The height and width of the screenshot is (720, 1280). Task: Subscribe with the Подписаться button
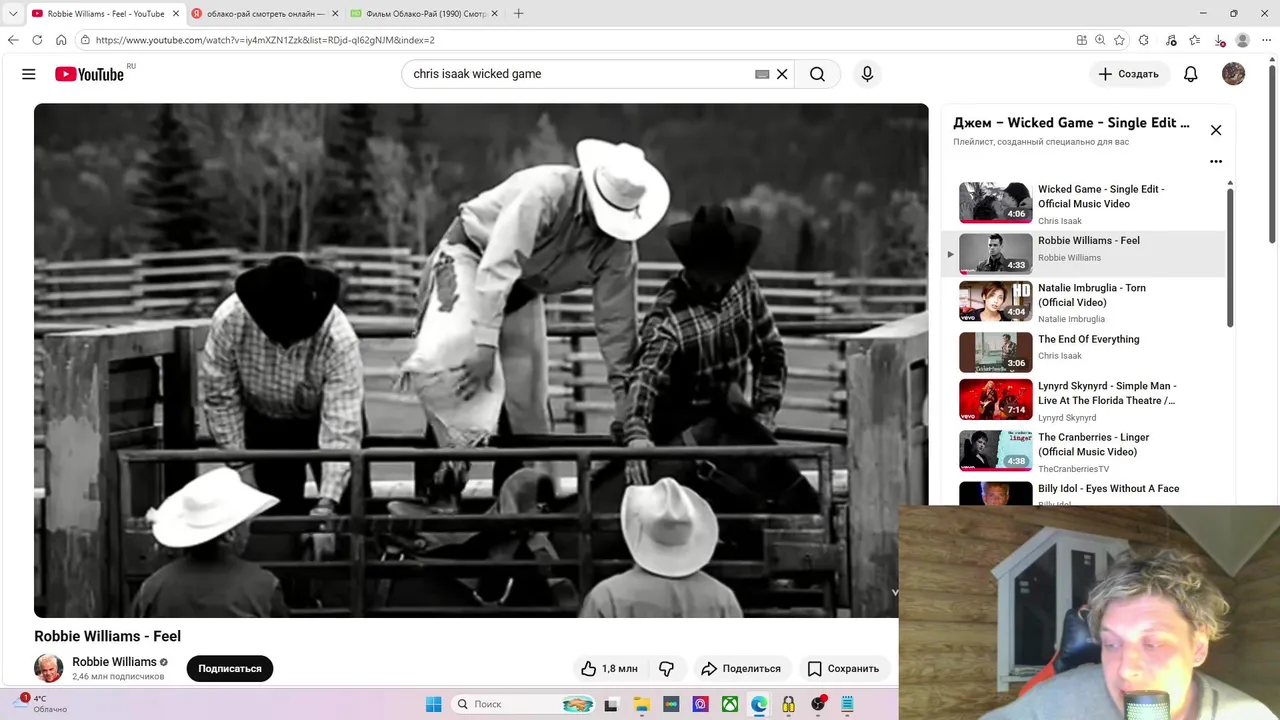coord(230,668)
